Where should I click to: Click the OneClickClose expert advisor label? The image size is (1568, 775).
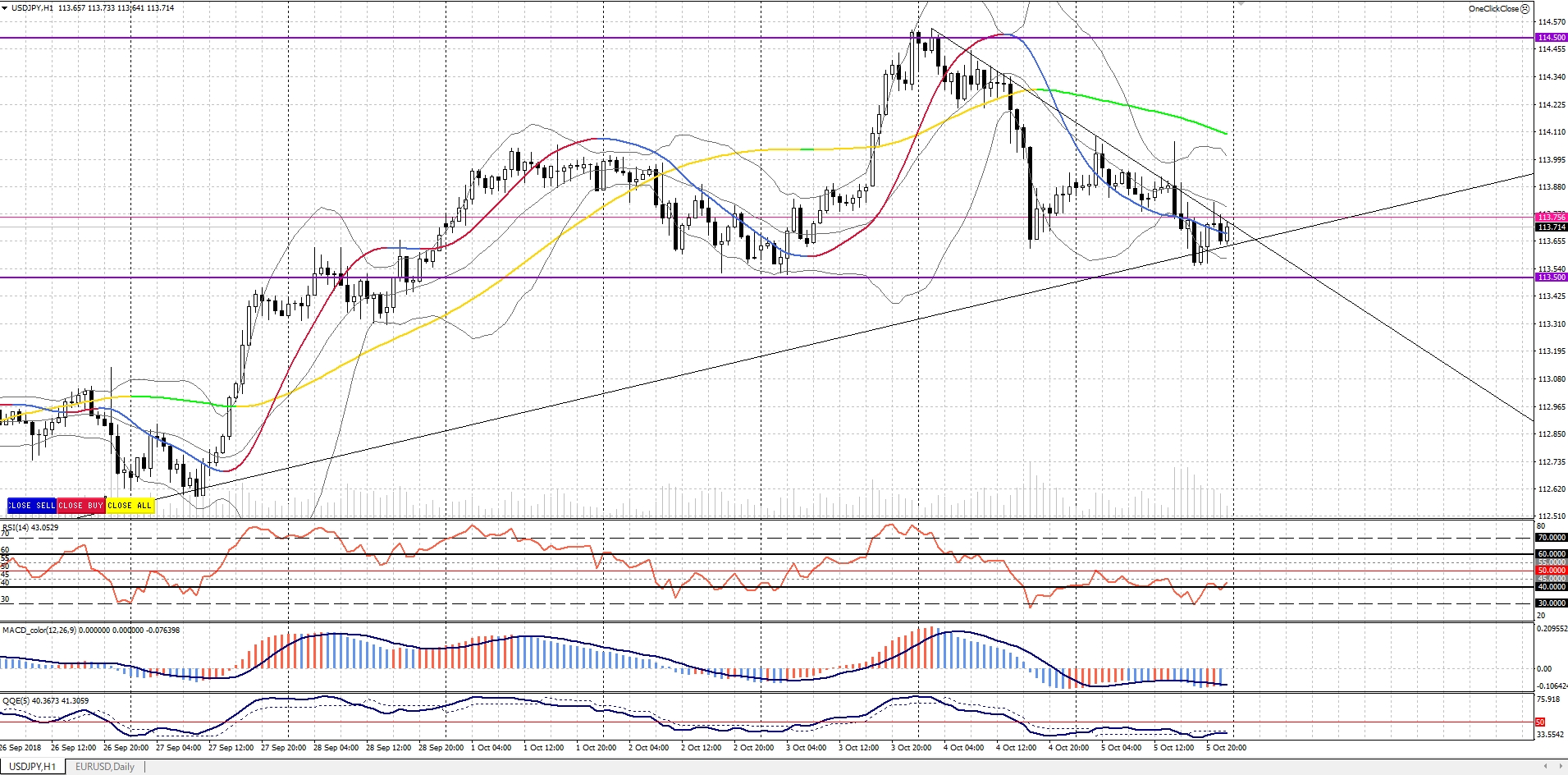pos(1493,9)
